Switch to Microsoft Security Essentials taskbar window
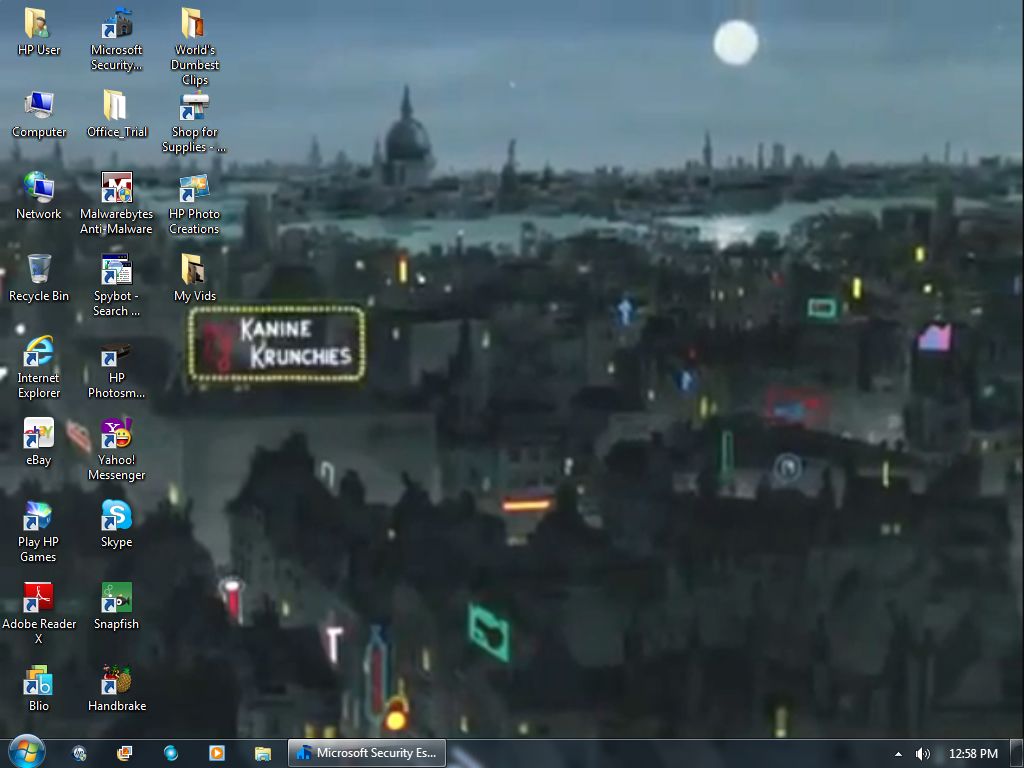Image resolution: width=1024 pixels, height=768 pixels. 367,753
